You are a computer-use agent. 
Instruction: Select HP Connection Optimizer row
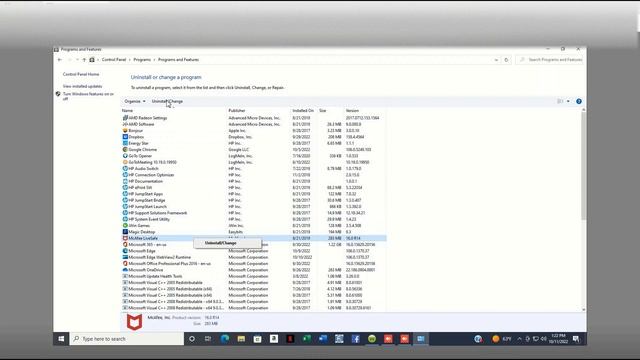tap(253, 175)
